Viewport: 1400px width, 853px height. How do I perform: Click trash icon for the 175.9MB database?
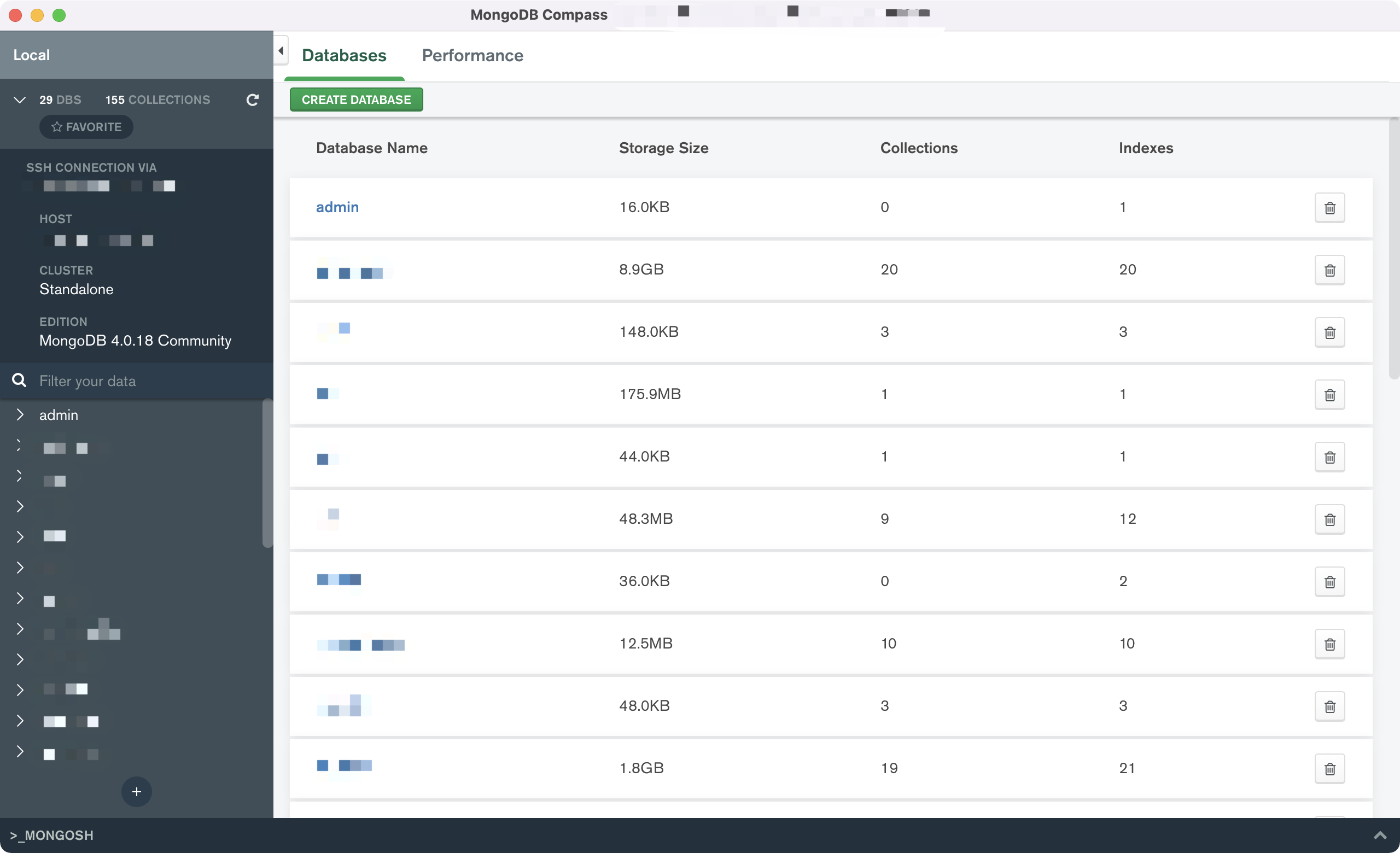(1329, 395)
